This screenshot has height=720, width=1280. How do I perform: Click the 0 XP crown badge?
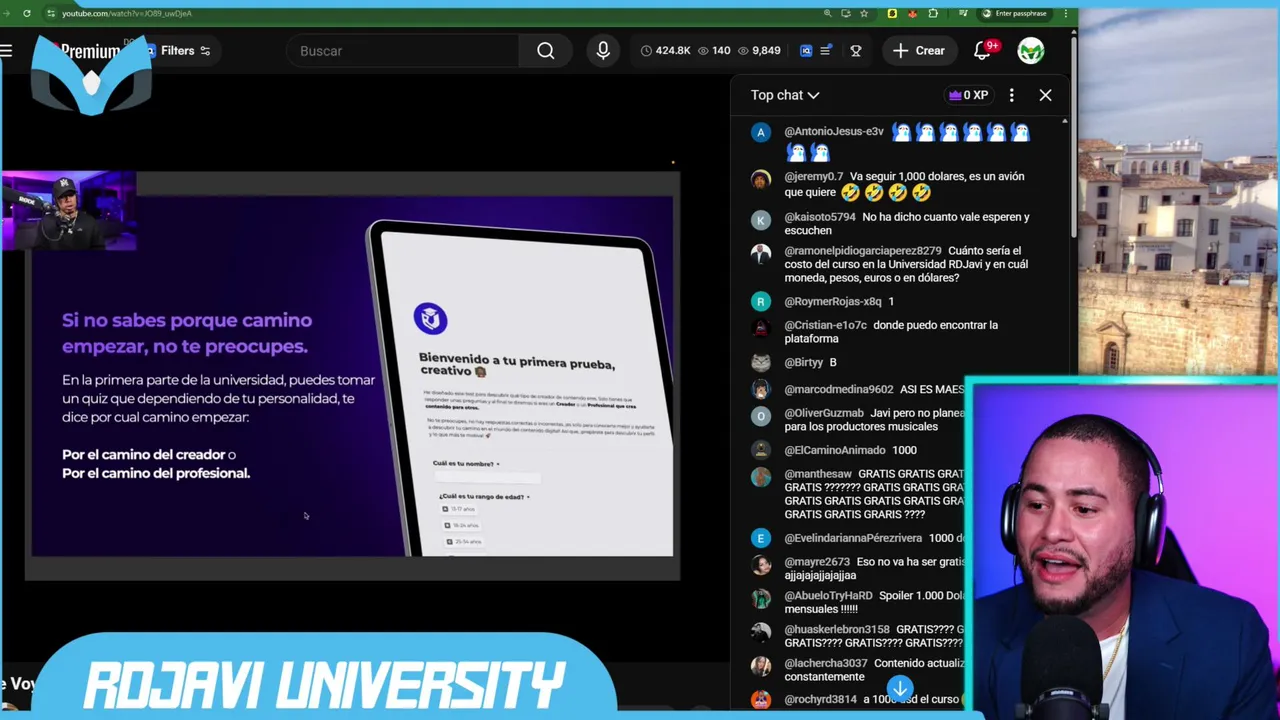point(968,95)
